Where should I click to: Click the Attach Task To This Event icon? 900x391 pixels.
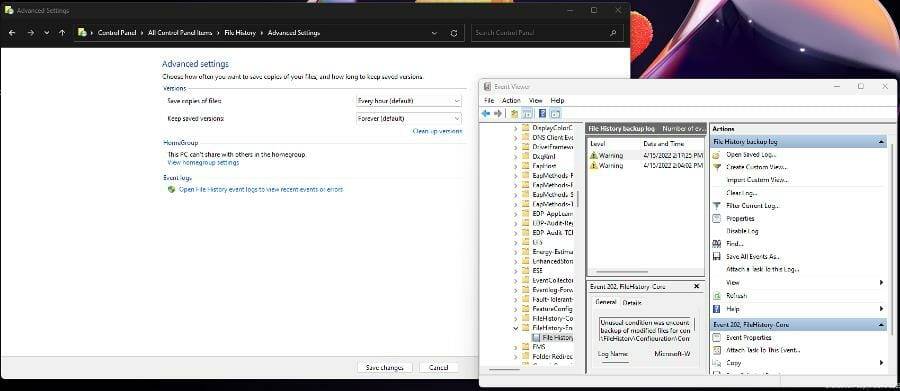[x=716, y=350]
